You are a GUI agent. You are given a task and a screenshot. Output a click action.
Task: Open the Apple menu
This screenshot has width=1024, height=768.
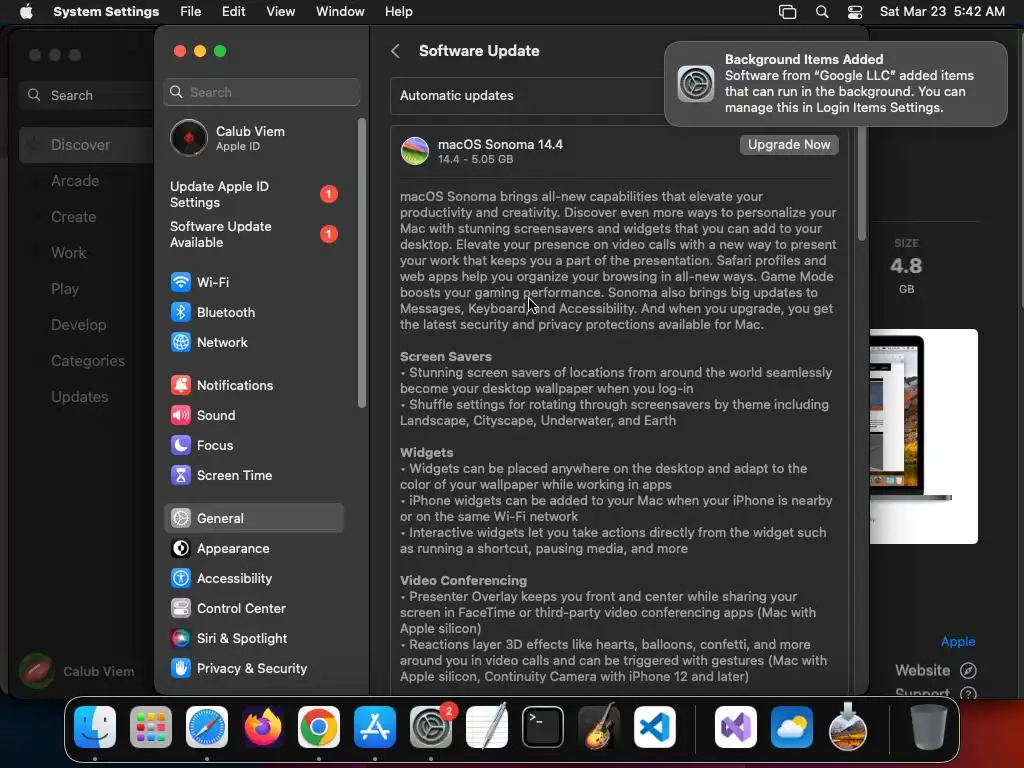coord(26,12)
